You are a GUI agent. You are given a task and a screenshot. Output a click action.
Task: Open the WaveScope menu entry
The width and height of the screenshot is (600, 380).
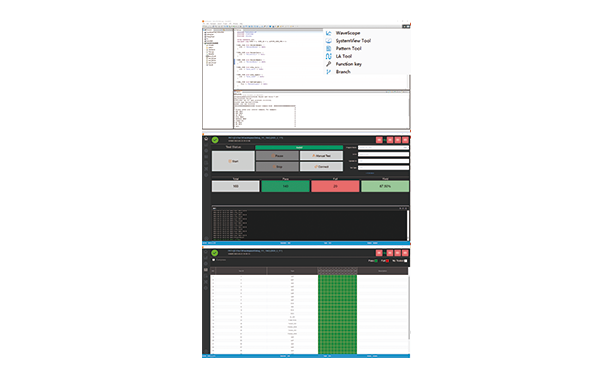[x=348, y=33]
